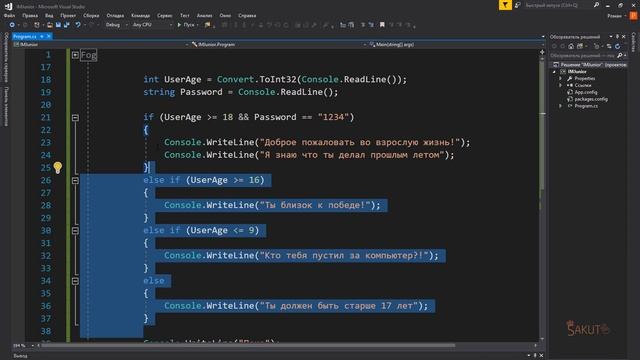Open the yellow notifications flag icon
Screen dimensions: 640x360
tap(505, 5)
